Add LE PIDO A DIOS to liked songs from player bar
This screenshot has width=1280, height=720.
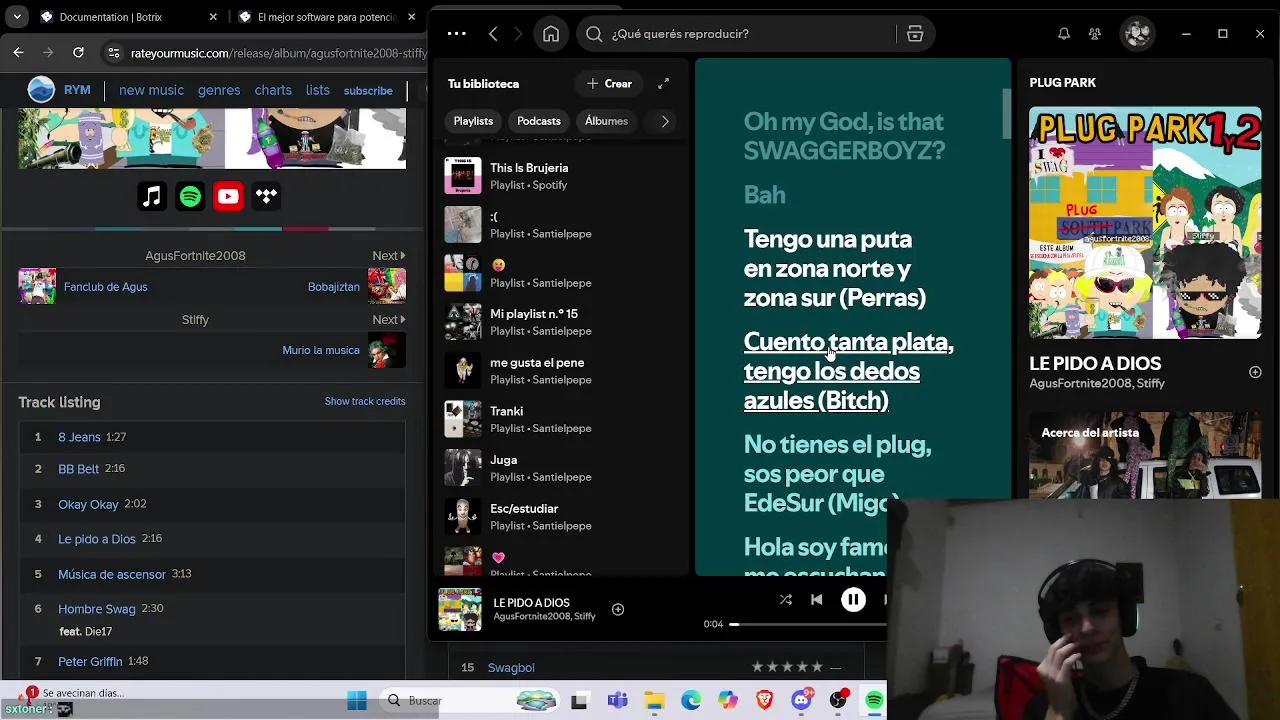pyautogui.click(x=618, y=609)
